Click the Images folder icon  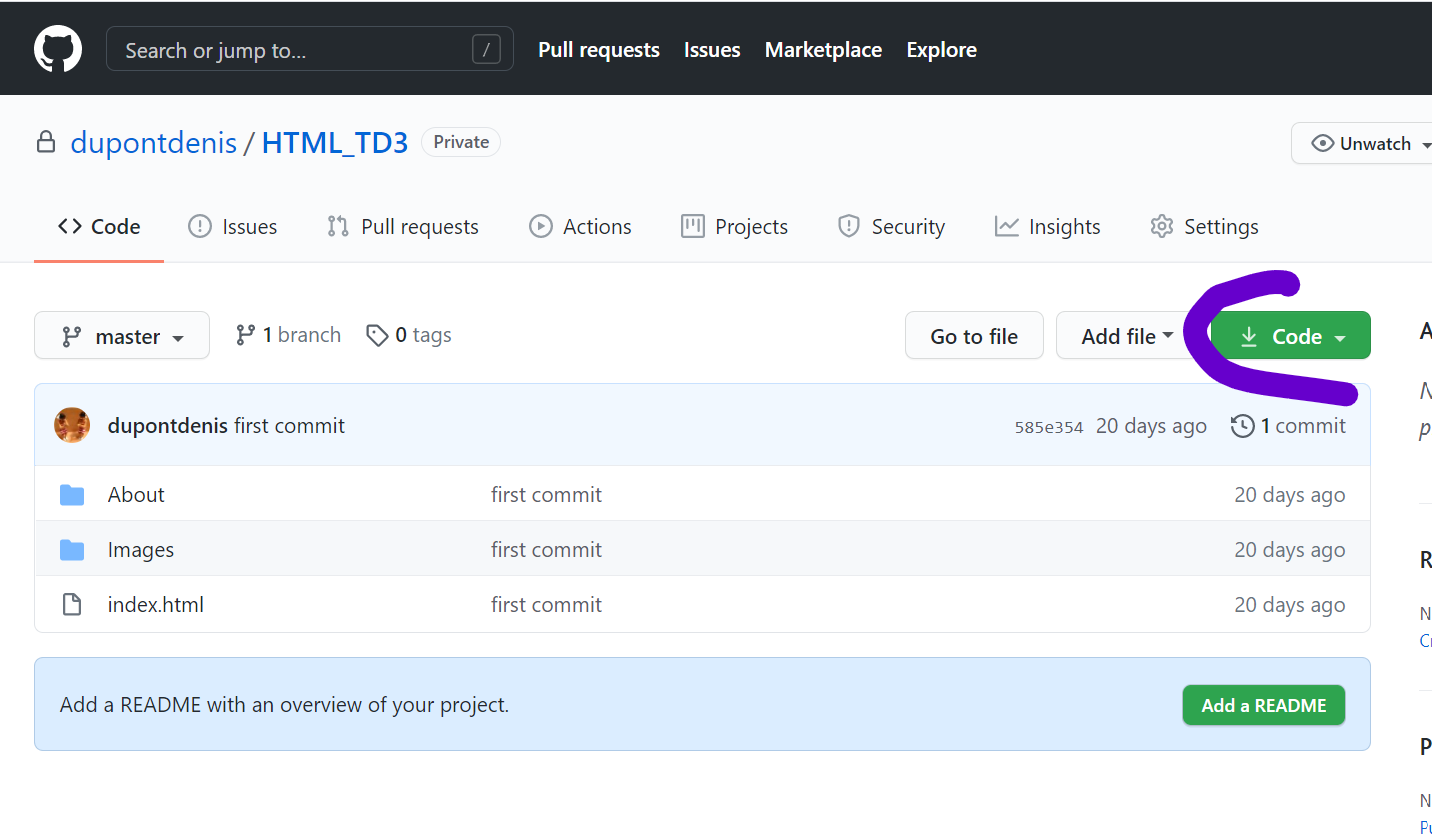[x=72, y=550]
